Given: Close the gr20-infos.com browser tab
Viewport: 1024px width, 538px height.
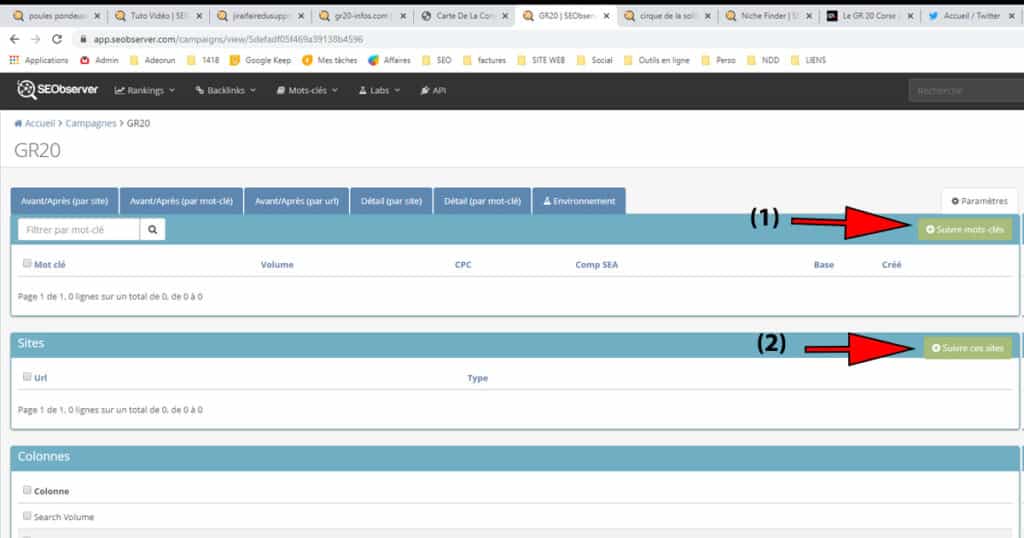Looking at the screenshot, I should 403,16.
